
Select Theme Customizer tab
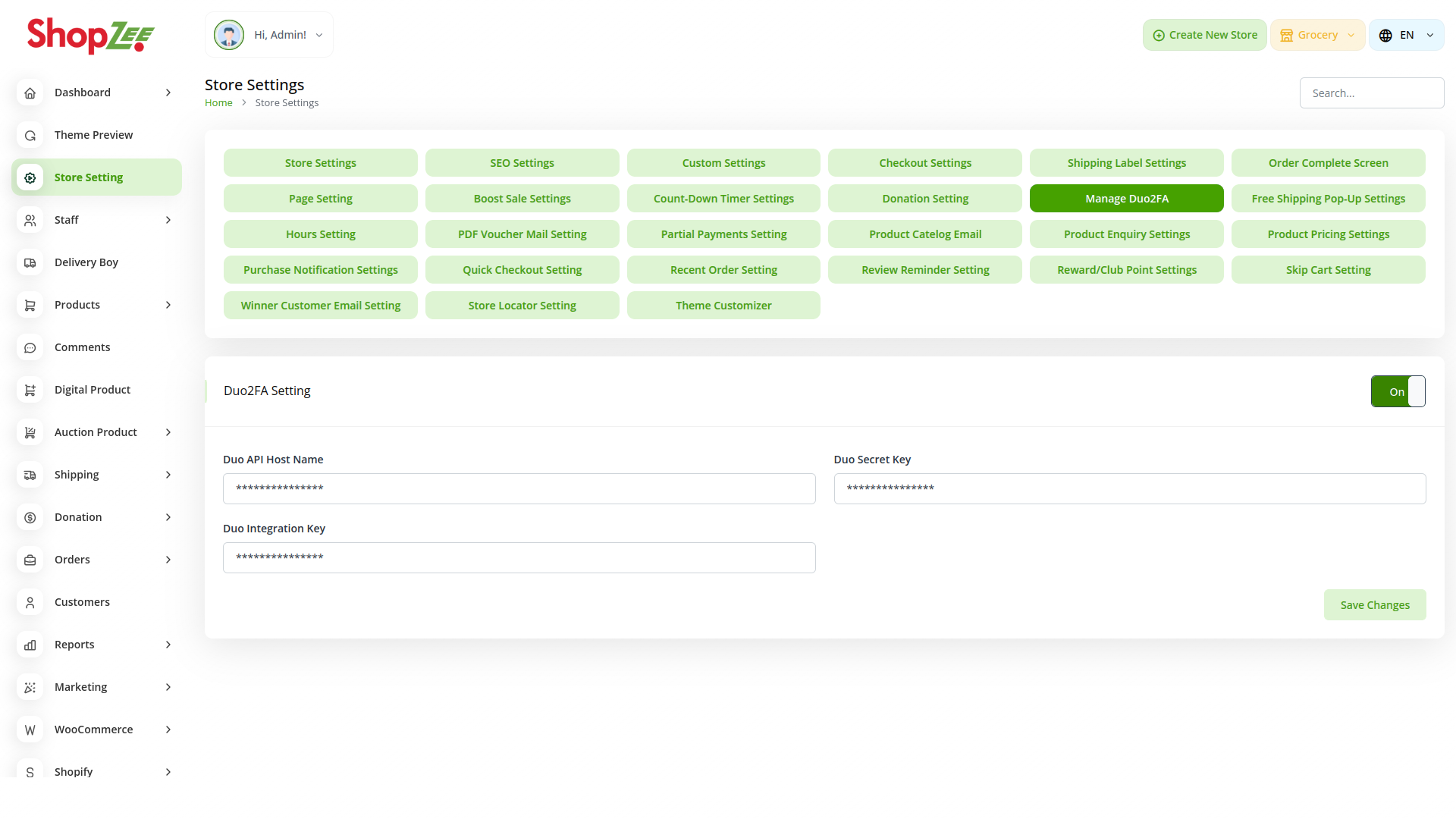tap(723, 306)
